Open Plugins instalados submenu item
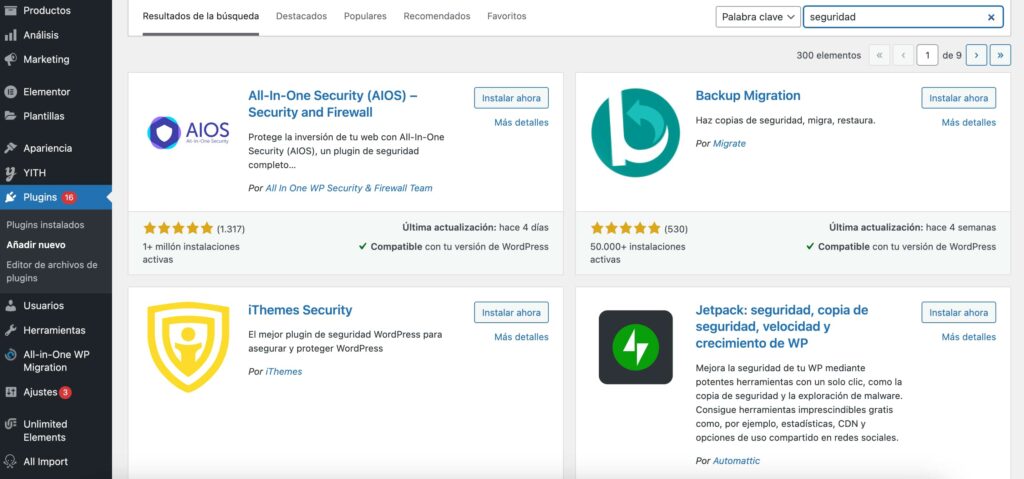Viewport: 1024px width, 479px height. tap(45, 225)
